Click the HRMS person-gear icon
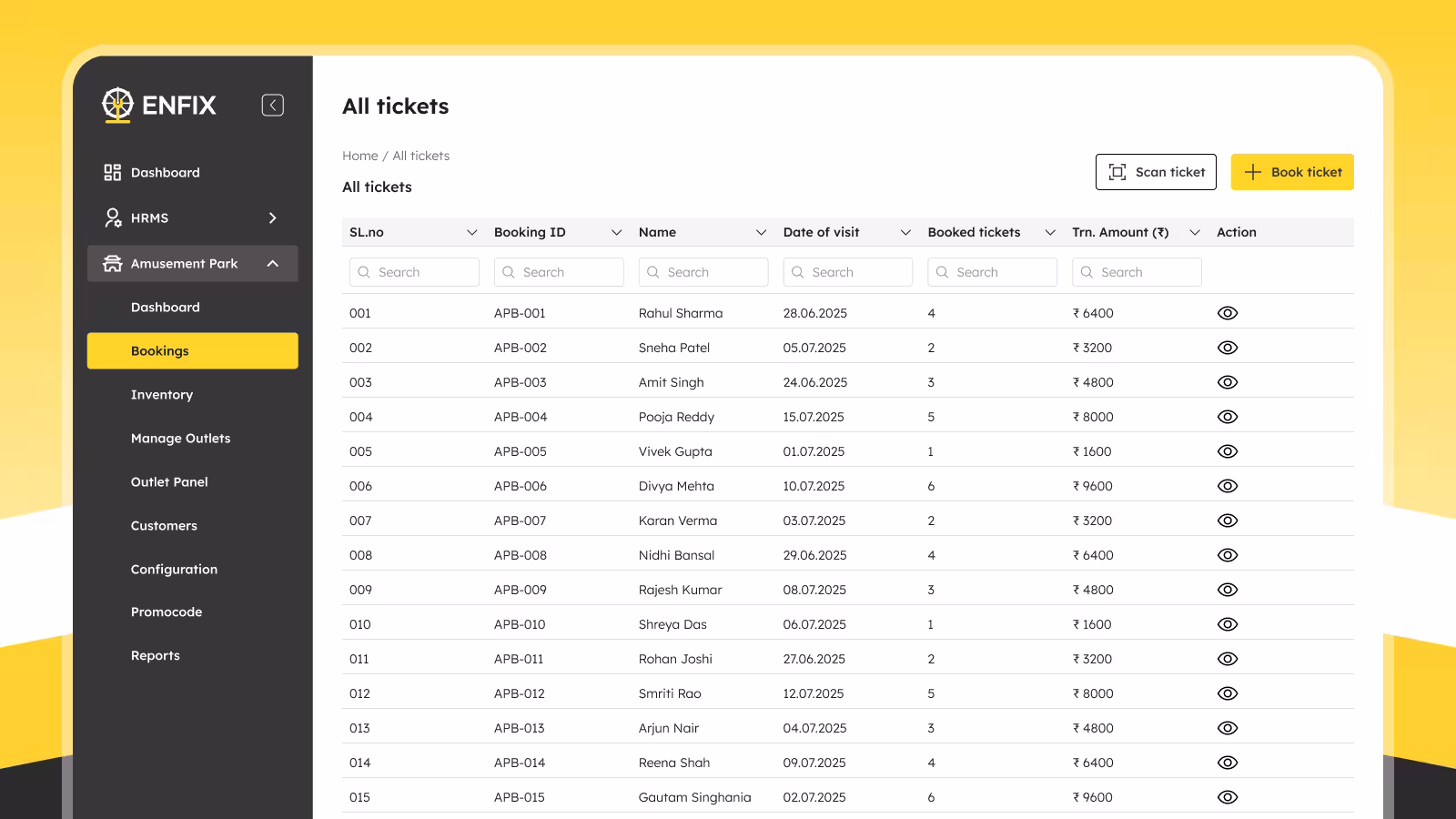 click(x=113, y=217)
